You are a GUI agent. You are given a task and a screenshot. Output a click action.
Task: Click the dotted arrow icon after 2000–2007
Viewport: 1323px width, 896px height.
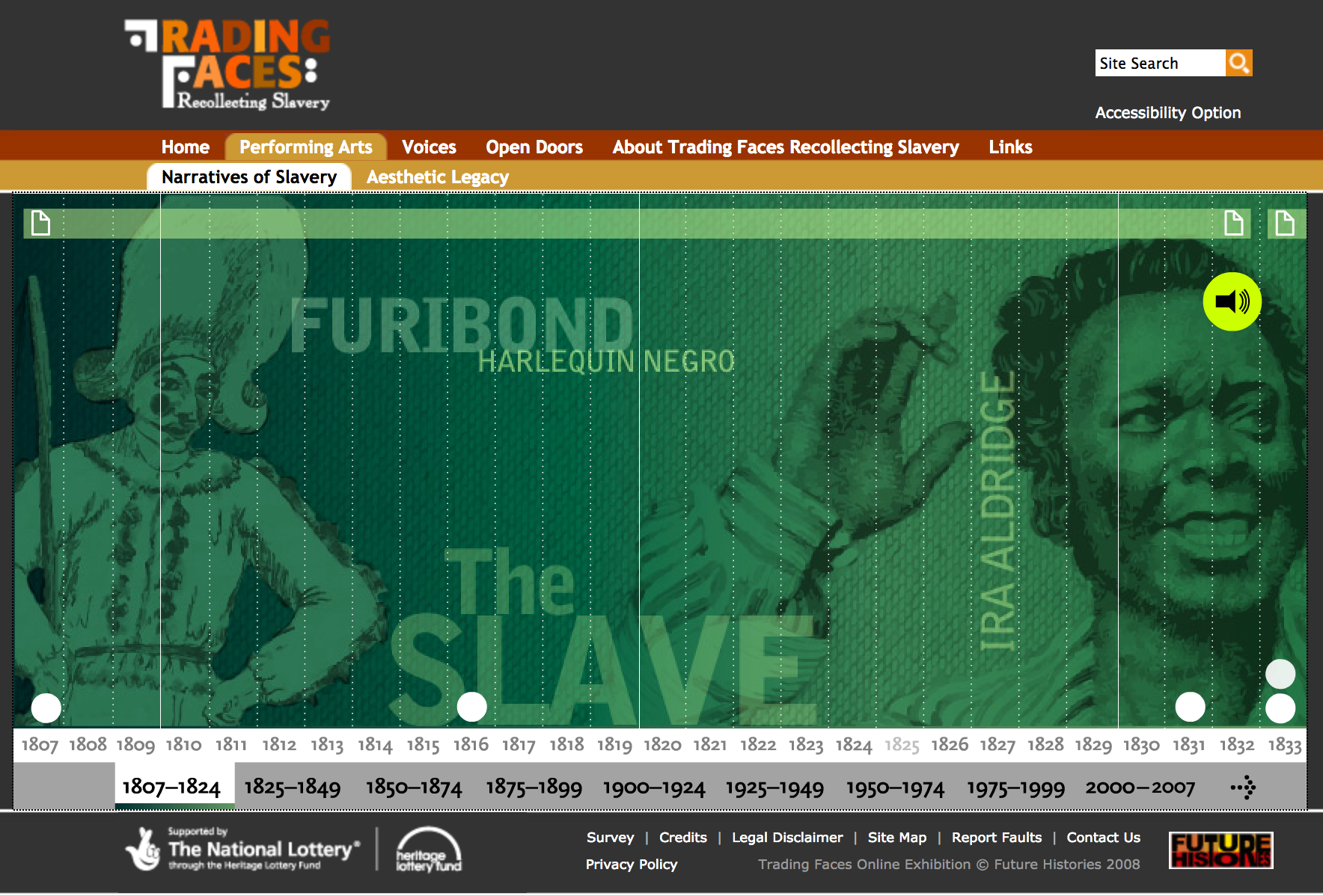pos(1243,787)
